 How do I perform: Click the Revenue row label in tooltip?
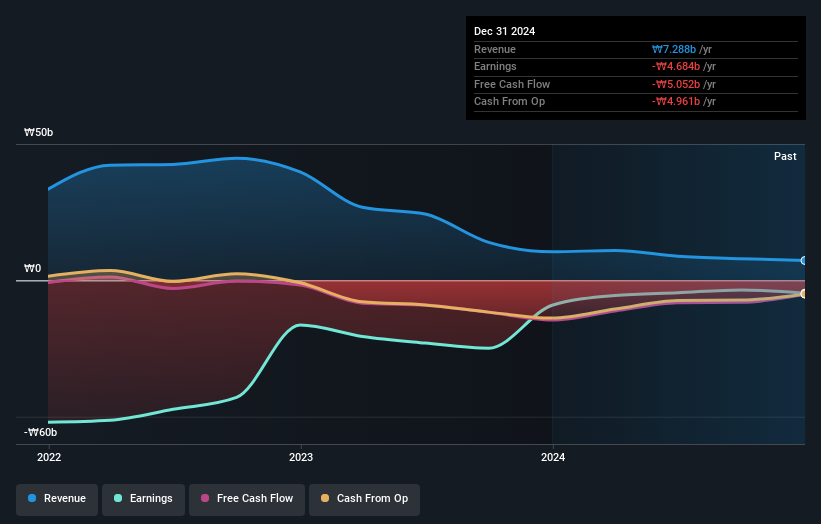[x=495, y=49]
